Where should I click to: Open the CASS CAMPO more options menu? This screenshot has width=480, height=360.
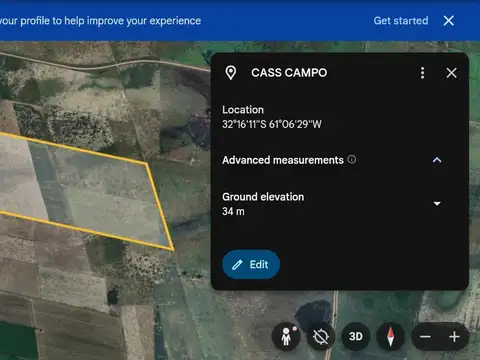click(x=422, y=73)
